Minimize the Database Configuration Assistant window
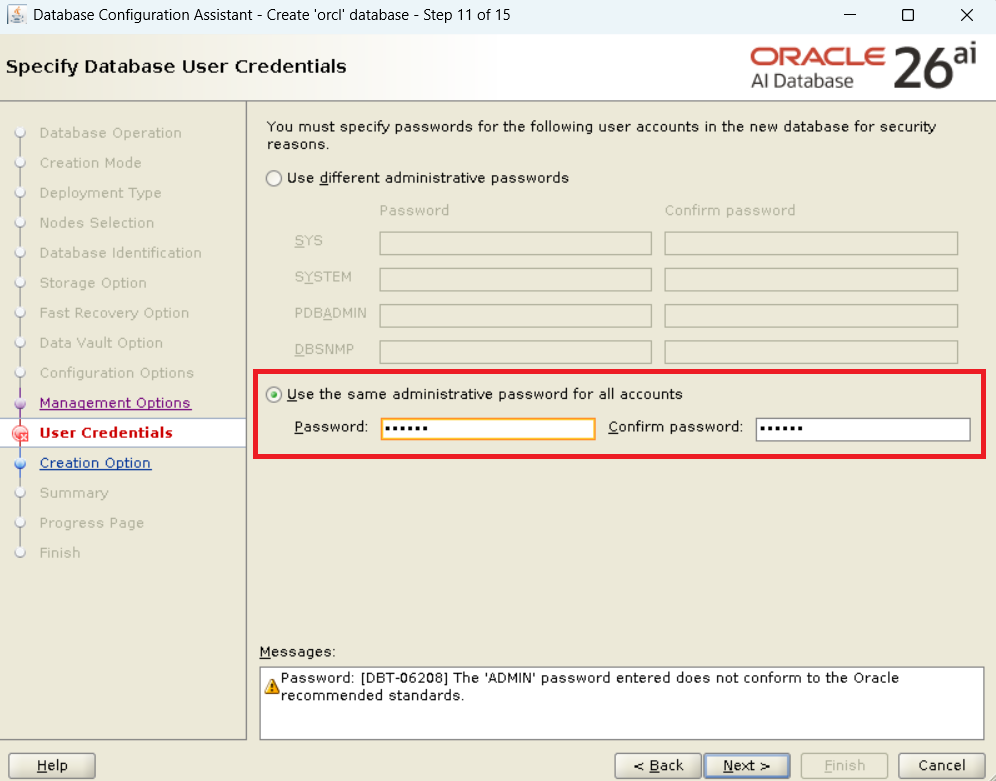 (849, 15)
